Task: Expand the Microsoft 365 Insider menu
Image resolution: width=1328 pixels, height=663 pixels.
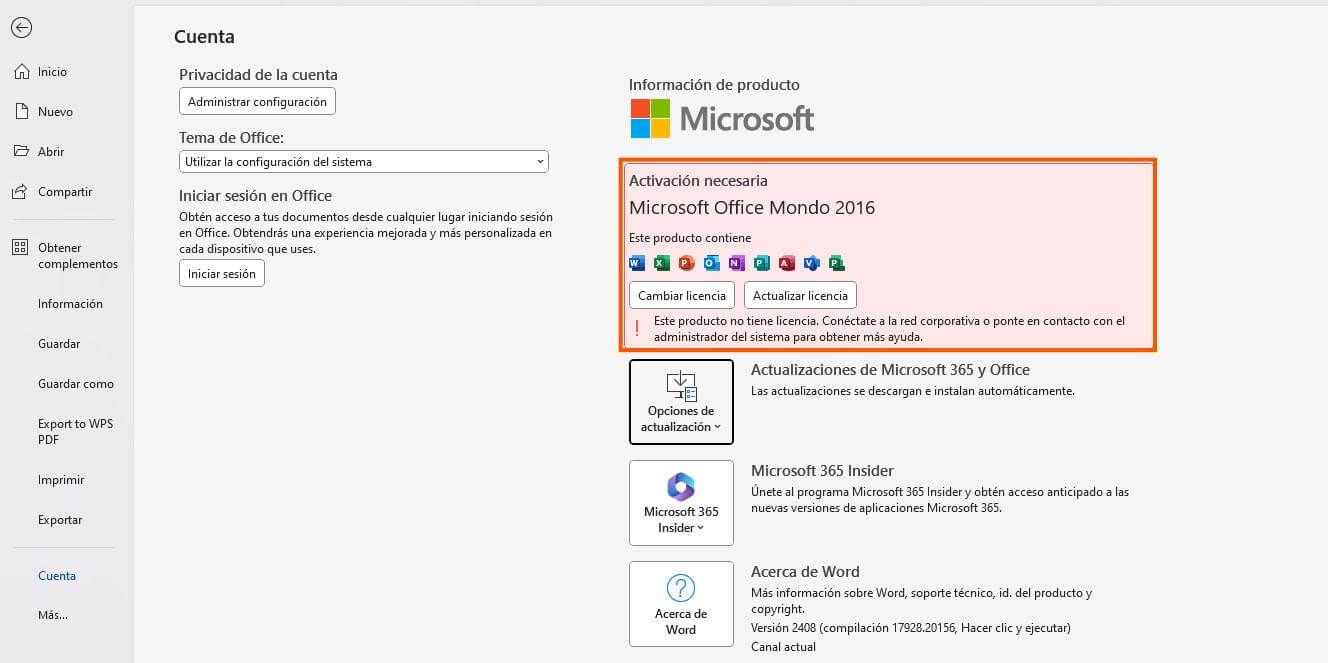Action: [x=681, y=503]
